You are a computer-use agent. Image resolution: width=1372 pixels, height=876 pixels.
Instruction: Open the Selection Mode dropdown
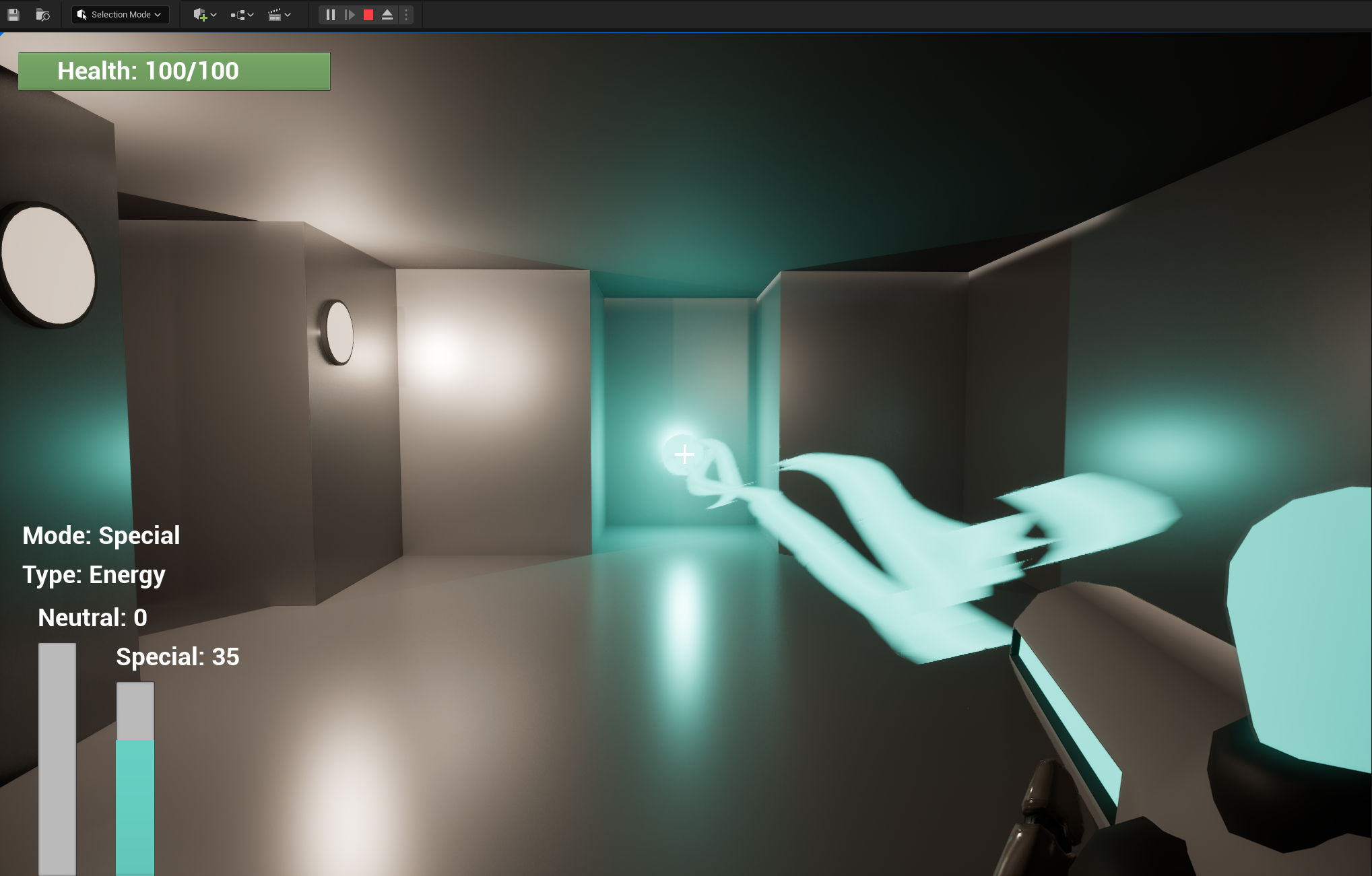click(x=120, y=14)
